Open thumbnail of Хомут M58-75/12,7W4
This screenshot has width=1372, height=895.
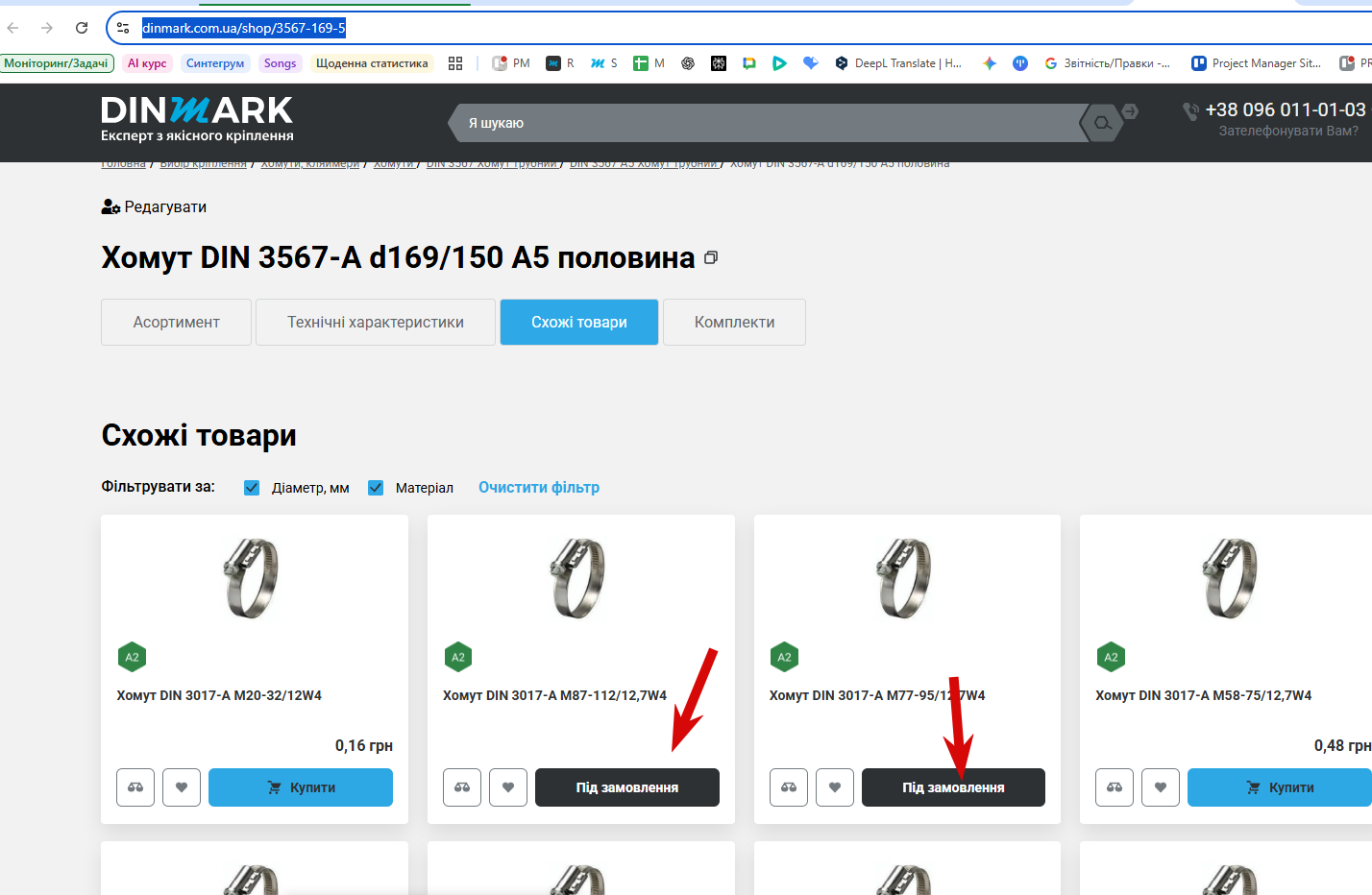1232,577
